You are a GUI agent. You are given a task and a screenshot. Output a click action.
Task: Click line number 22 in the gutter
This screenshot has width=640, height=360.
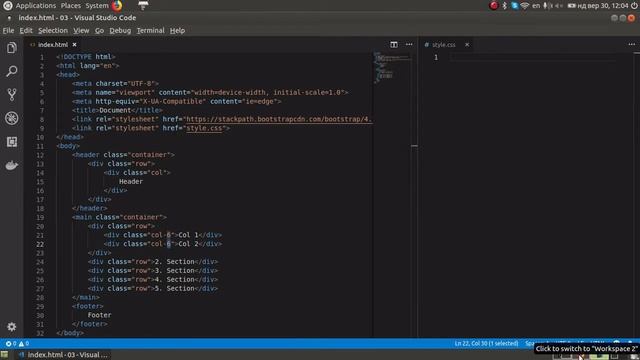(40, 244)
